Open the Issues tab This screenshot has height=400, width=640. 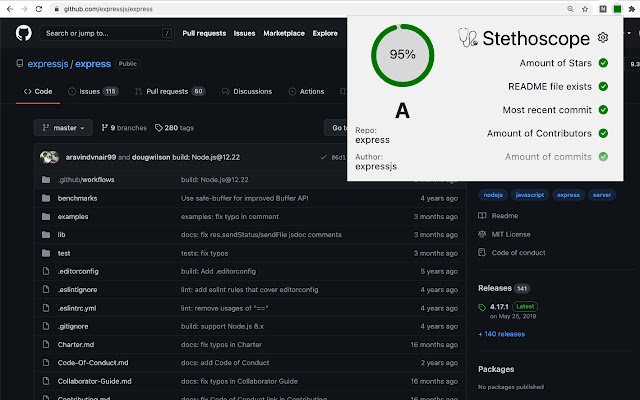click(x=93, y=91)
